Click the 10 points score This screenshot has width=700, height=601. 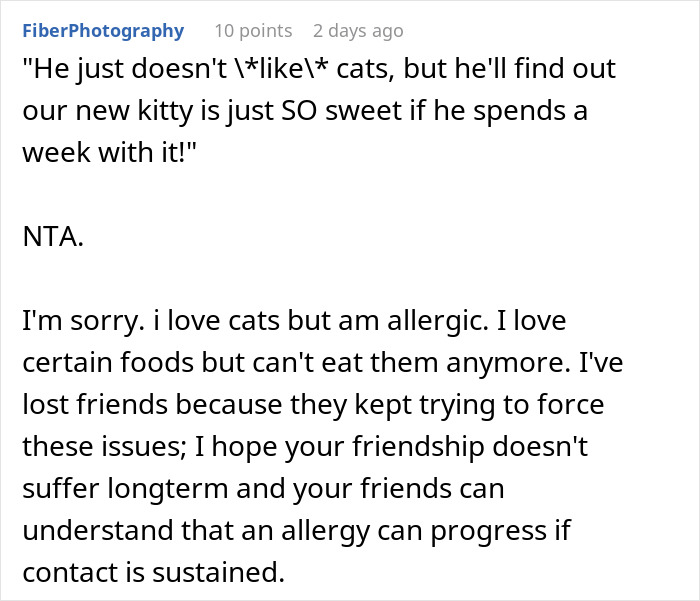click(x=253, y=31)
